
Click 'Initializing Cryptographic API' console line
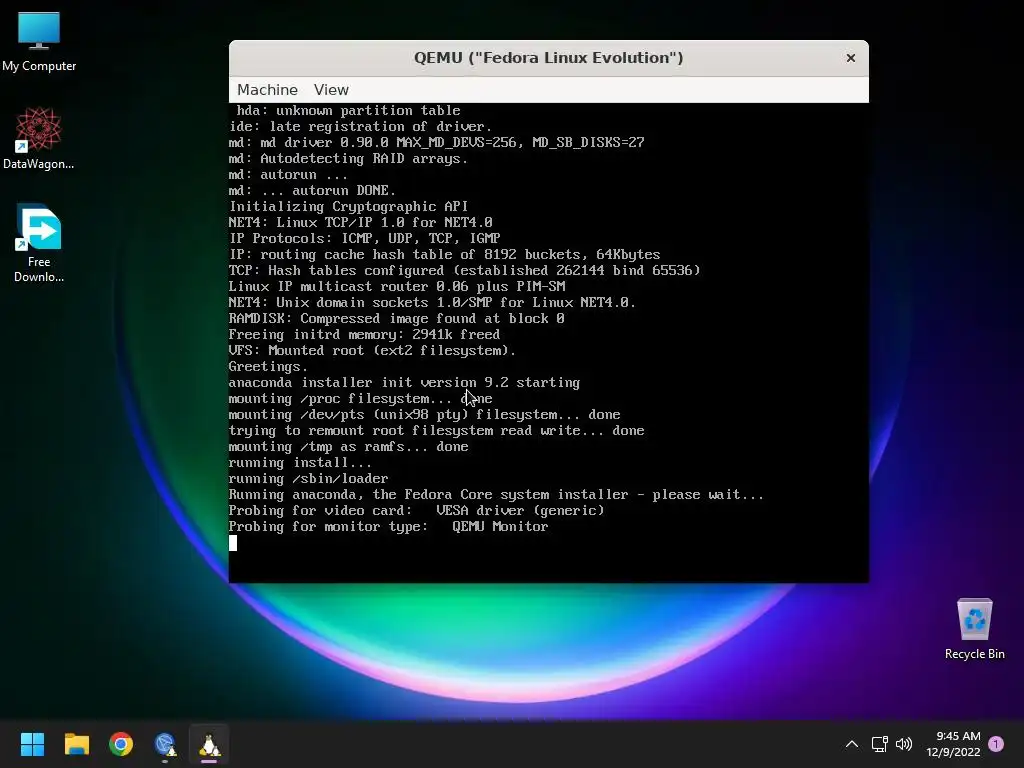348,206
